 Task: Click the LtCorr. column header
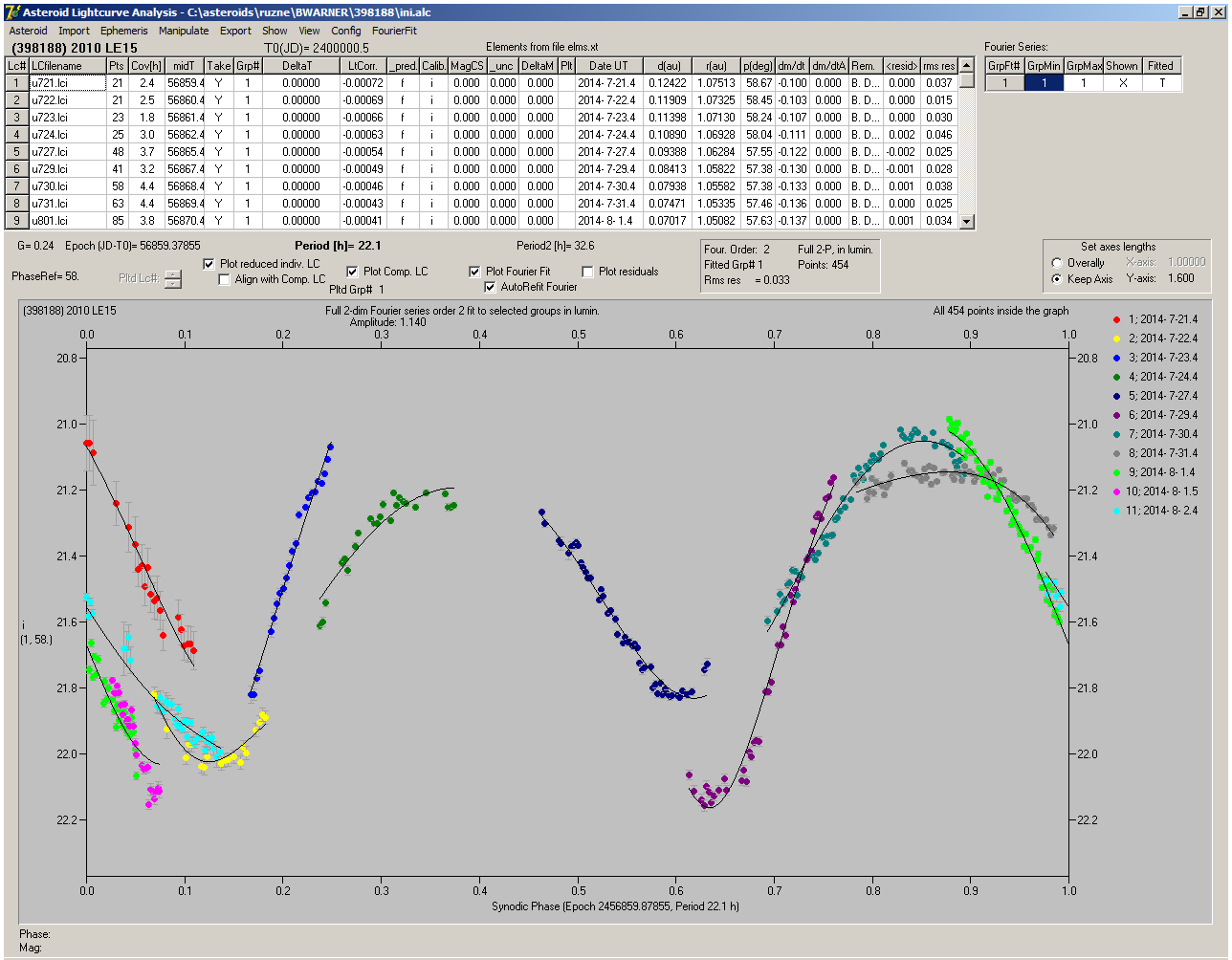pos(363,66)
